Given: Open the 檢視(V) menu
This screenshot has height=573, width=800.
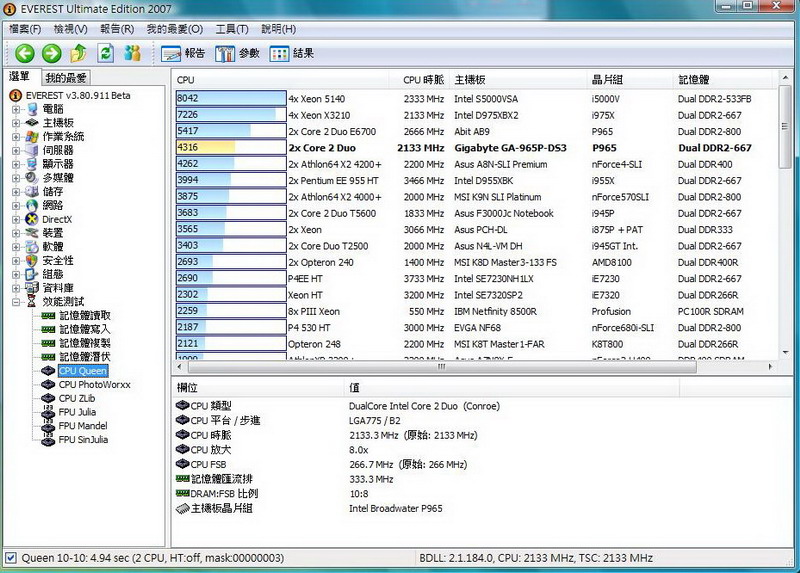Looking at the screenshot, I should pyautogui.click(x=70, y=29).
